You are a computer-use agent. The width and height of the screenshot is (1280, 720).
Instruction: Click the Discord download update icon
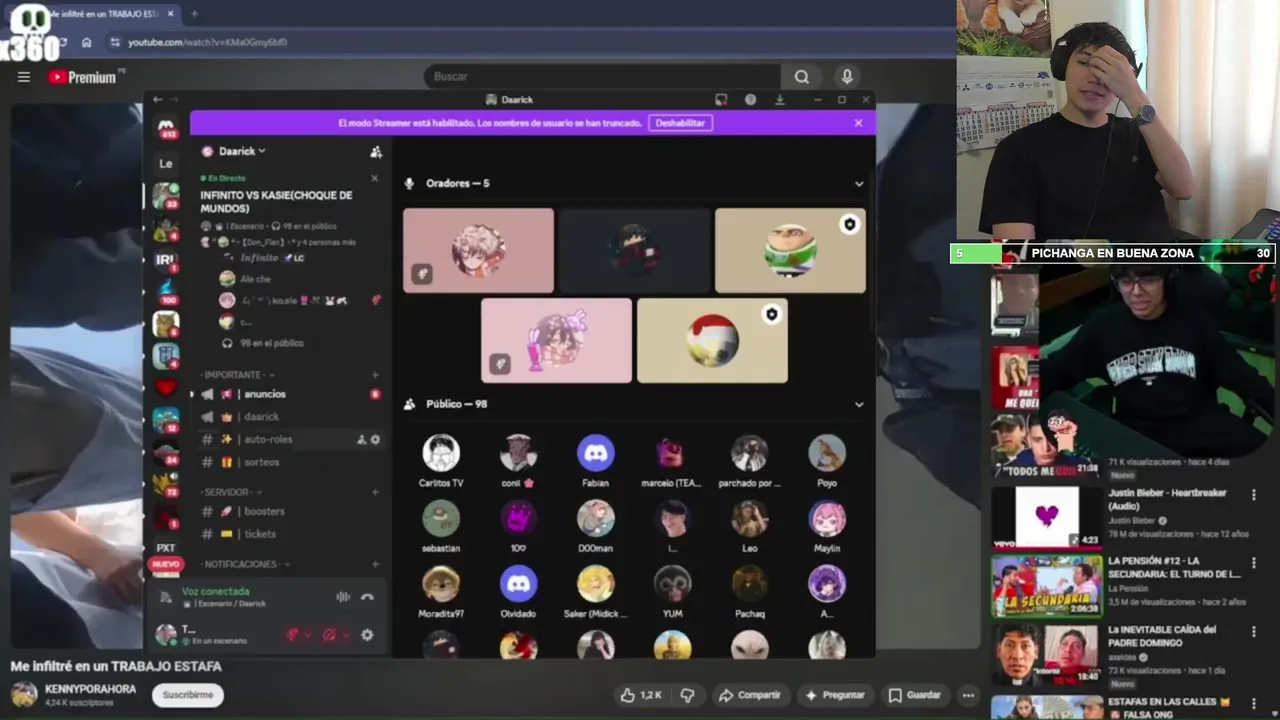pos(780,100)
